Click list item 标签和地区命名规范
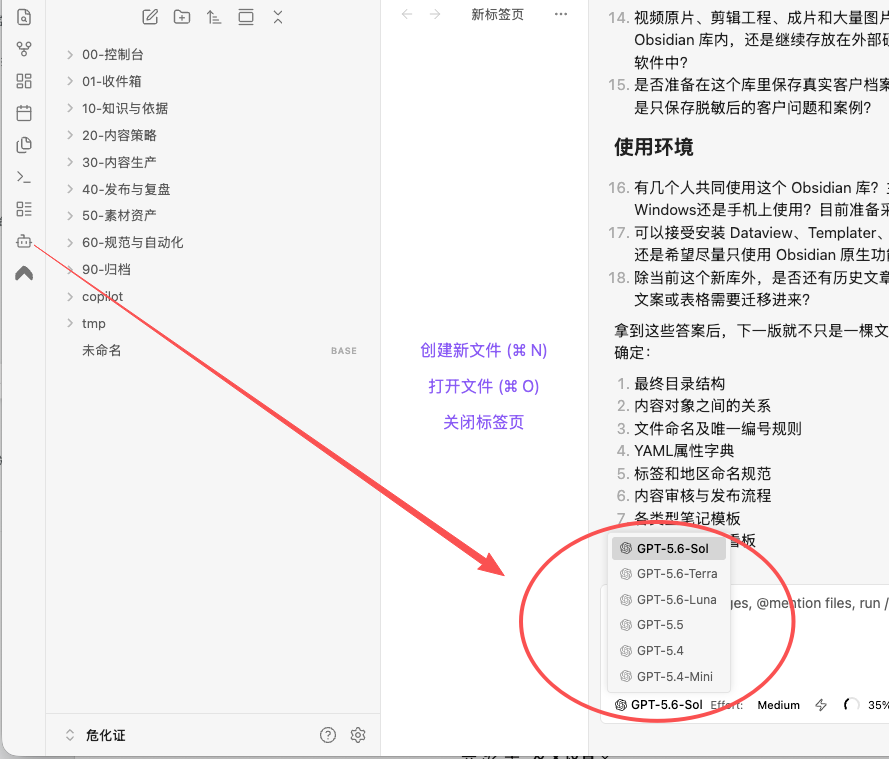The image size is (889, 759). pos(702,473)
